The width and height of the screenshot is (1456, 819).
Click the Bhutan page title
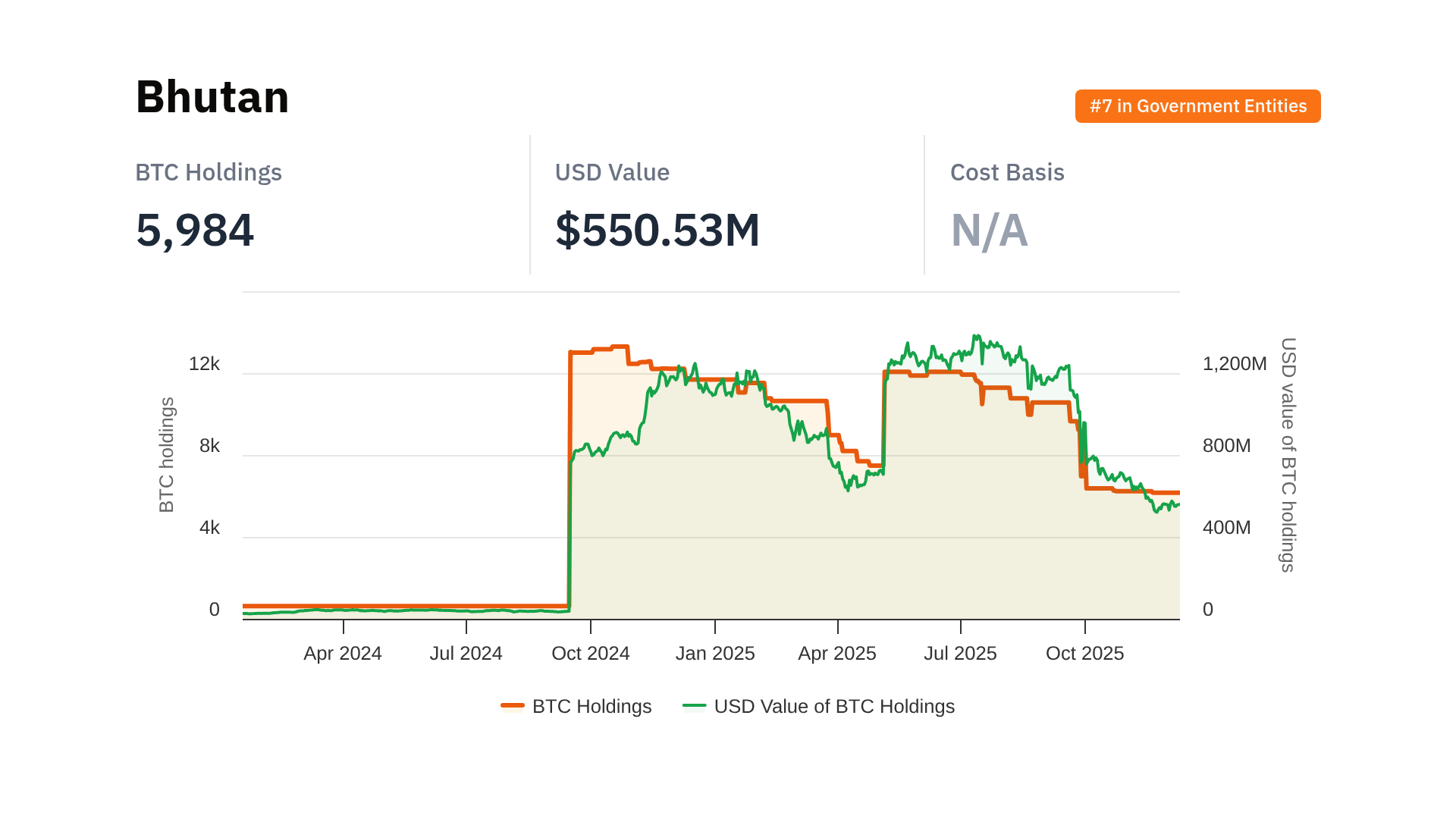(x=212, y=97)
